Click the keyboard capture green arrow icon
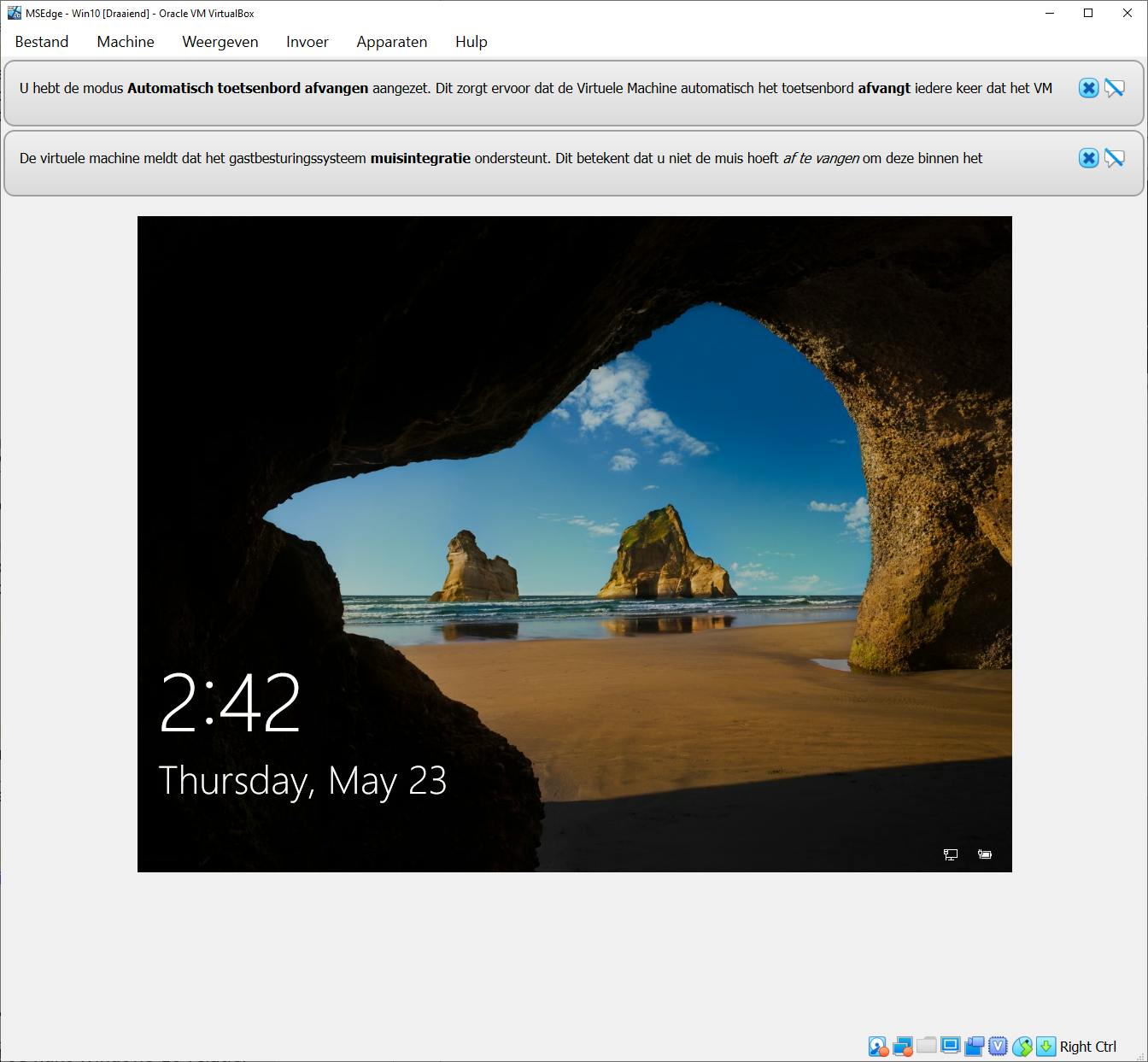The height and width of the screenshot is (1062, 1148). [1045, 1046]
